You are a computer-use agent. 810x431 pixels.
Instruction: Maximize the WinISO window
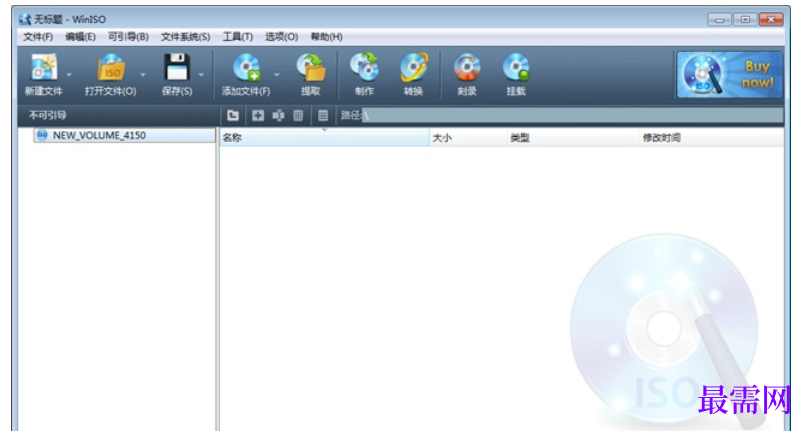(745, 20)
